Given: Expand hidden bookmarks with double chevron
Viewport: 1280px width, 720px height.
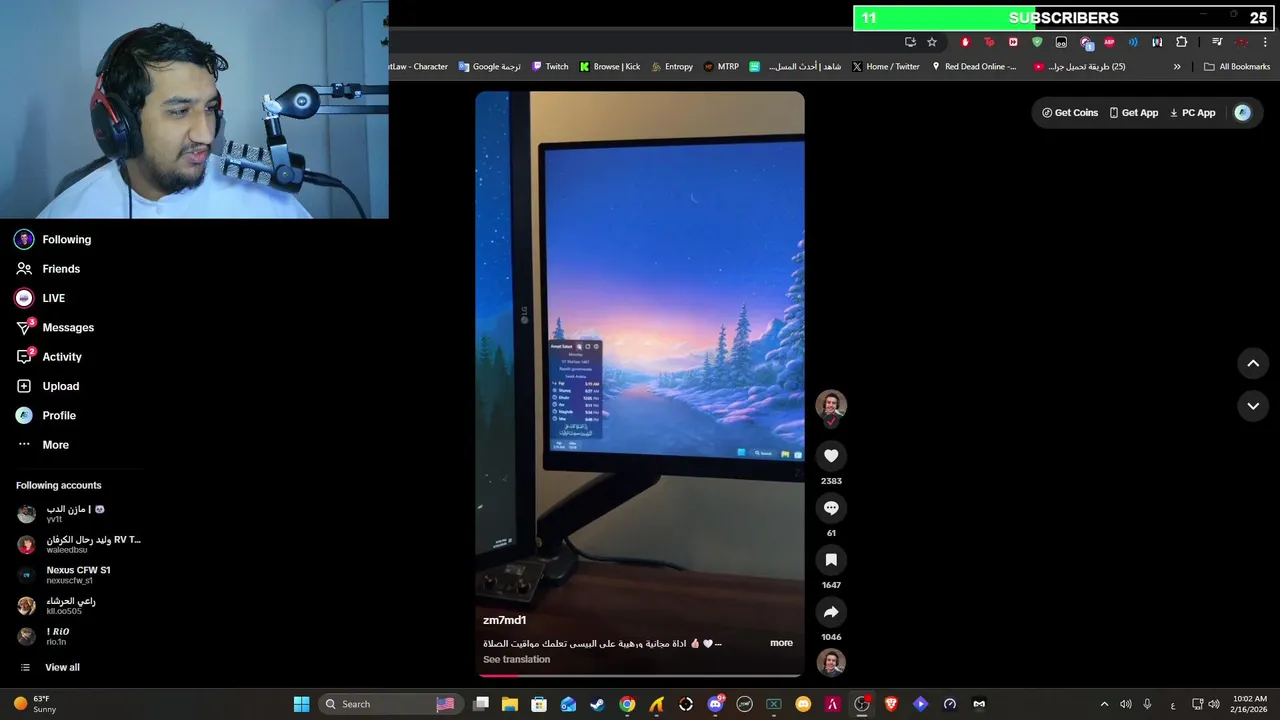Looking at the screenshot, I should point(1177,67).
